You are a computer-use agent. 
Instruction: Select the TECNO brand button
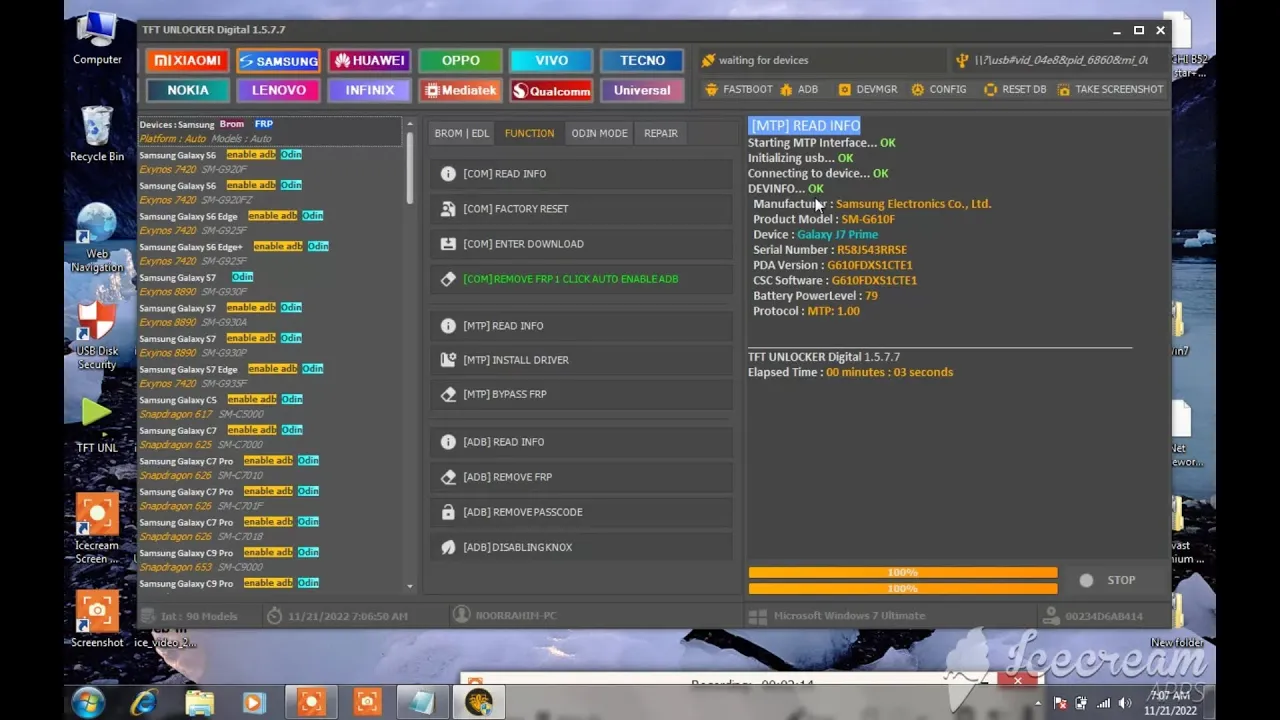click(642, 61)
